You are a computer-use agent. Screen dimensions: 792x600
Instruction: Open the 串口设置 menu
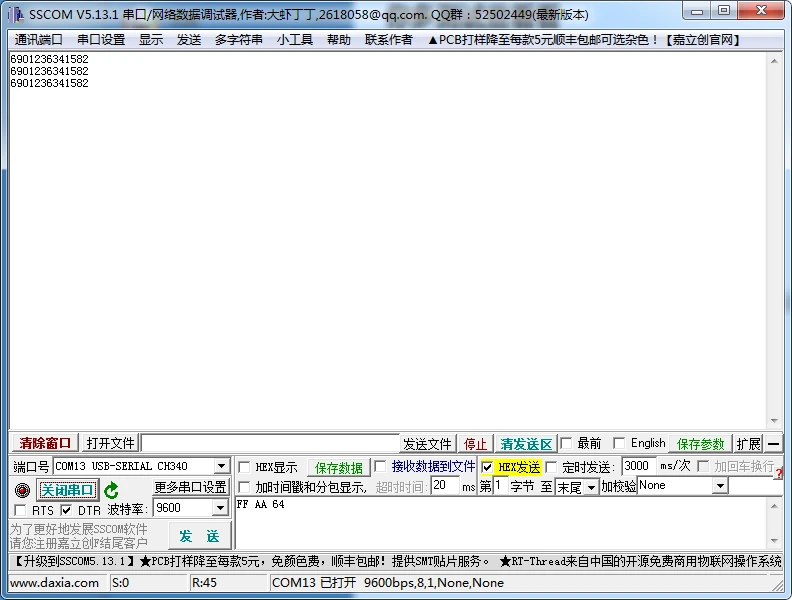[101, 40]
